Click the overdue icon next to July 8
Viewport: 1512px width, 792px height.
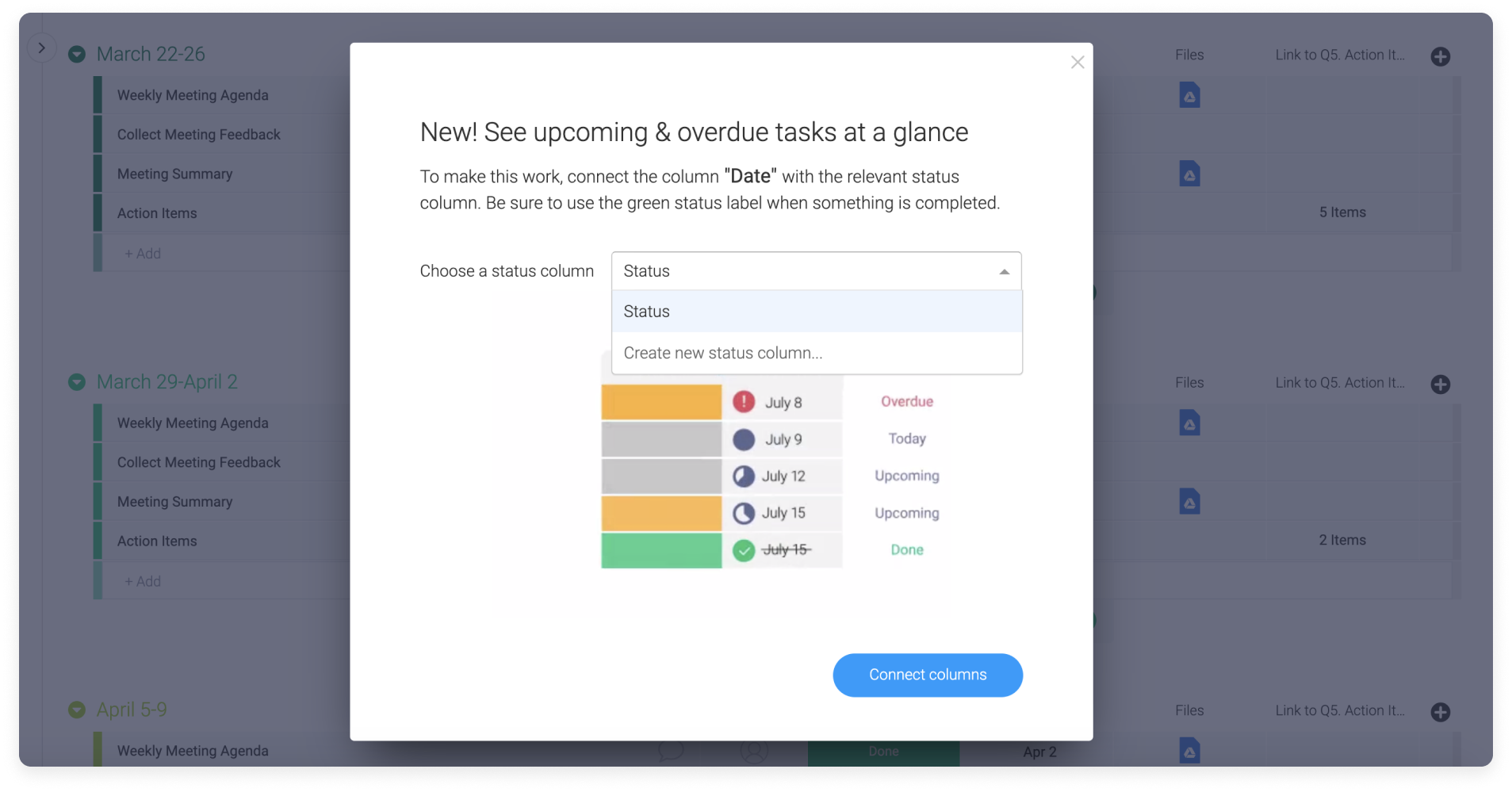744,402
